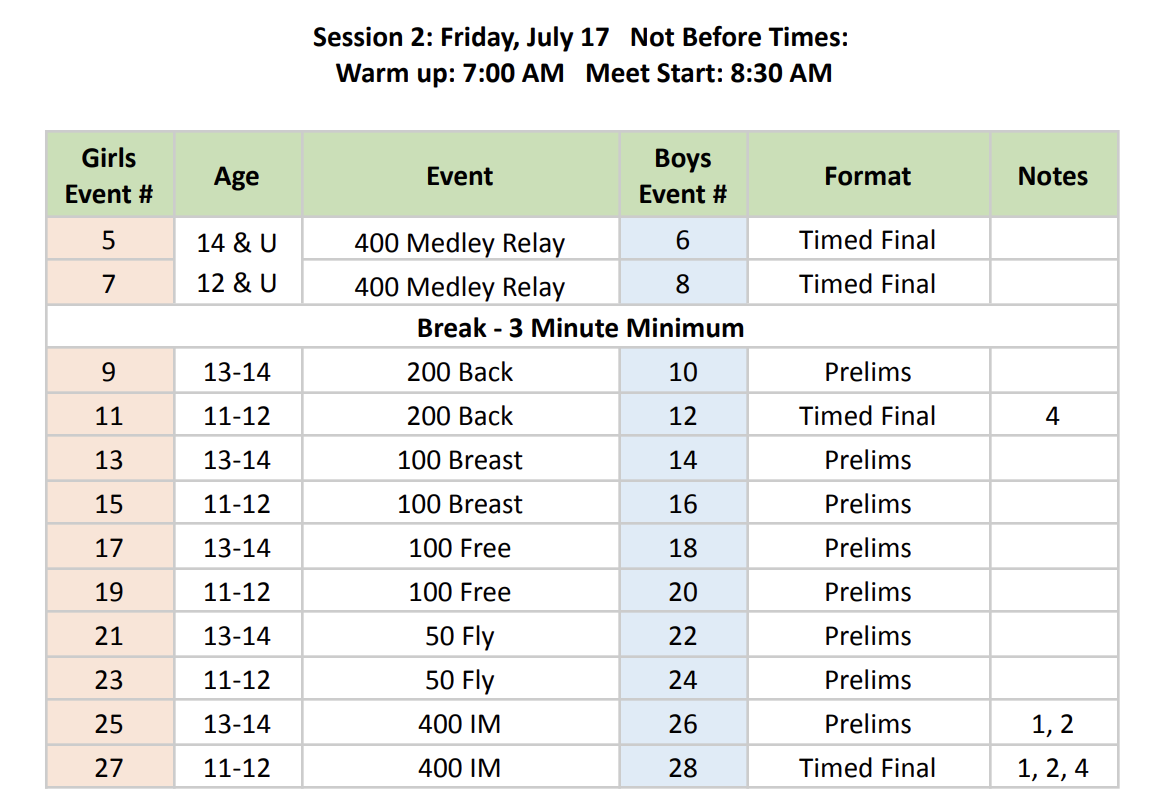Screen dimensions: 1170x810
Task: Select the 14 & U age cell
Action: click(x=237, y=242)
